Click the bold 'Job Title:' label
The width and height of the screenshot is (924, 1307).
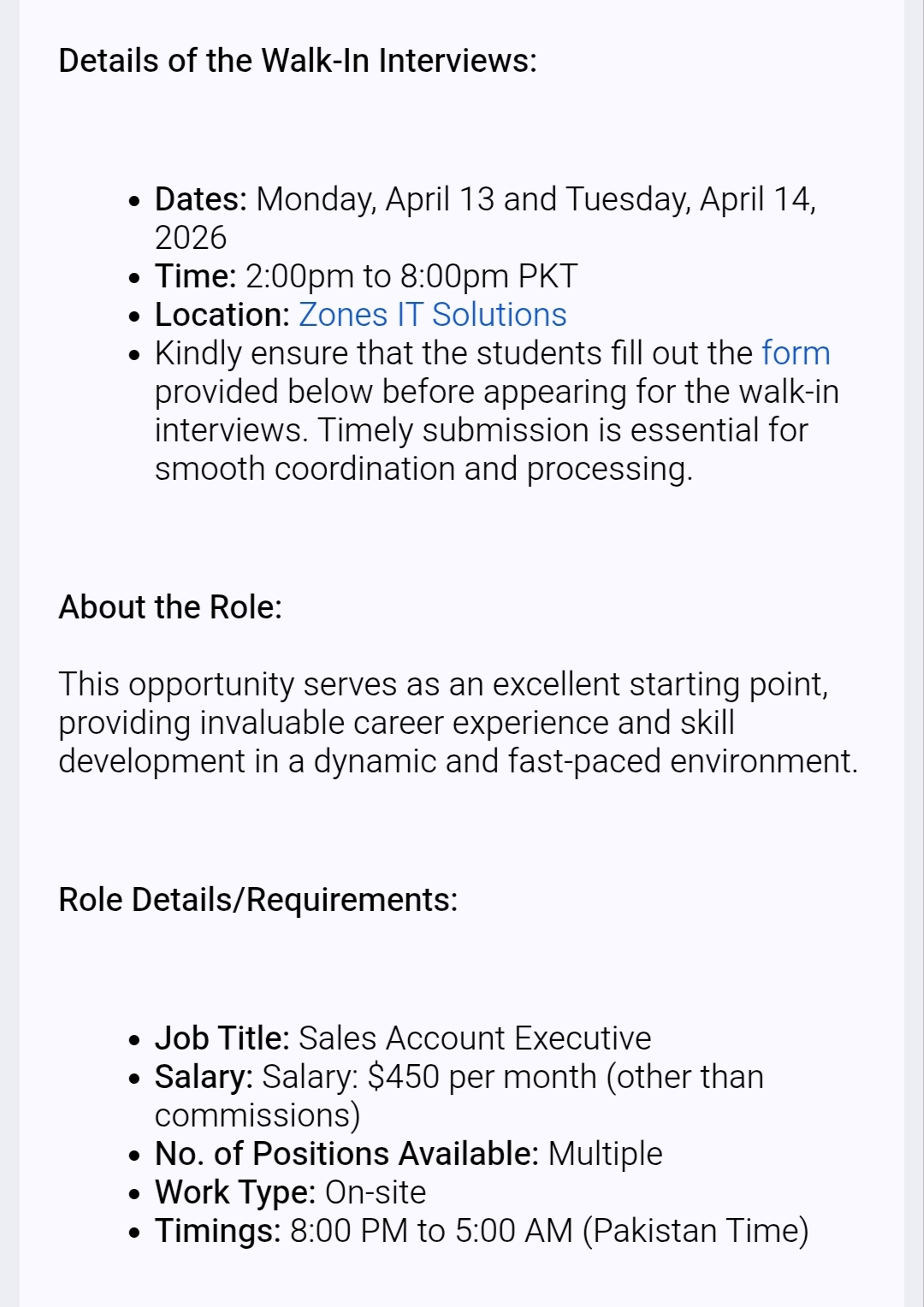(222, 1038)
